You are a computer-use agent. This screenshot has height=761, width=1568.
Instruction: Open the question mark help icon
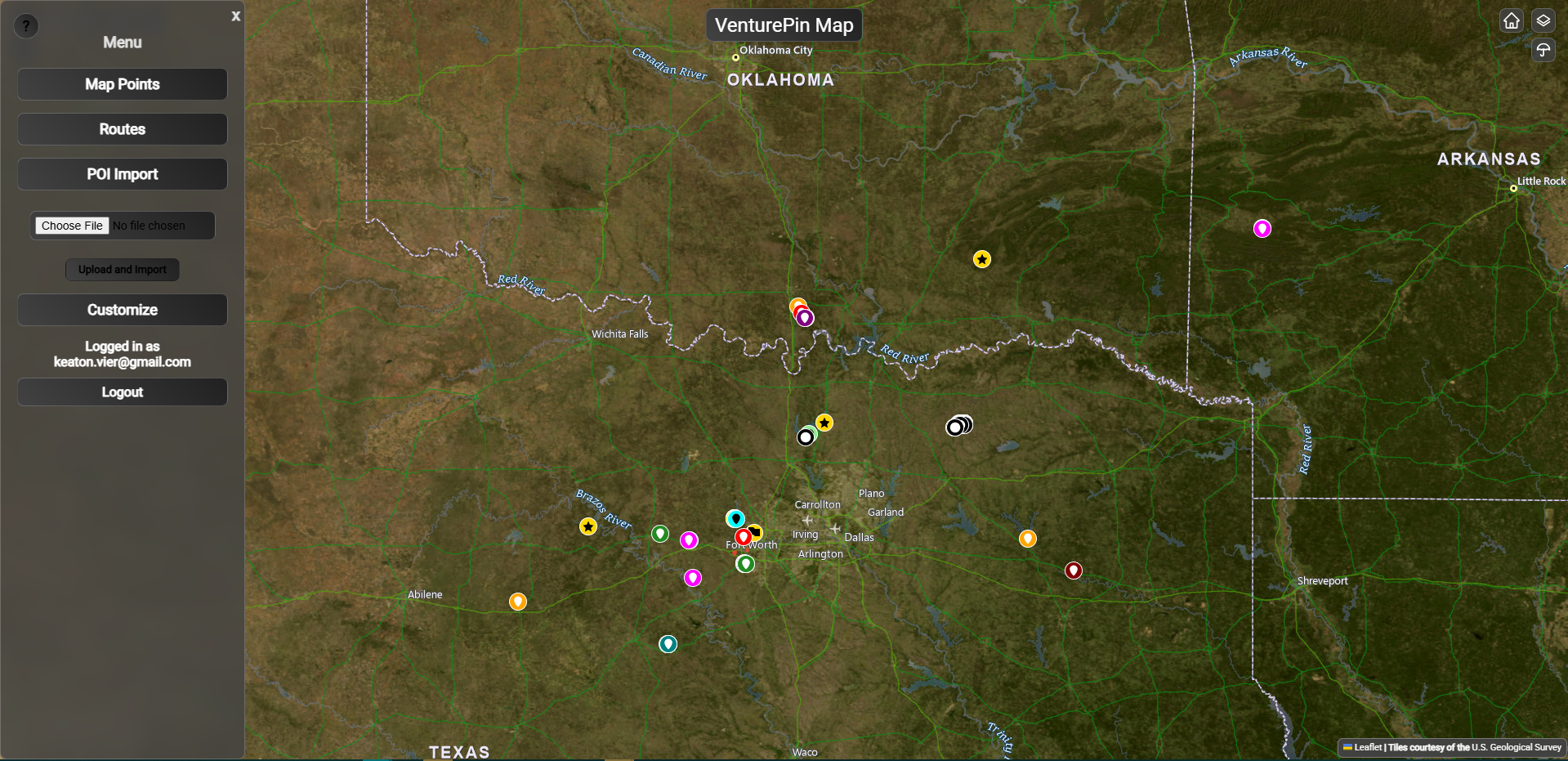pos(26,26)
